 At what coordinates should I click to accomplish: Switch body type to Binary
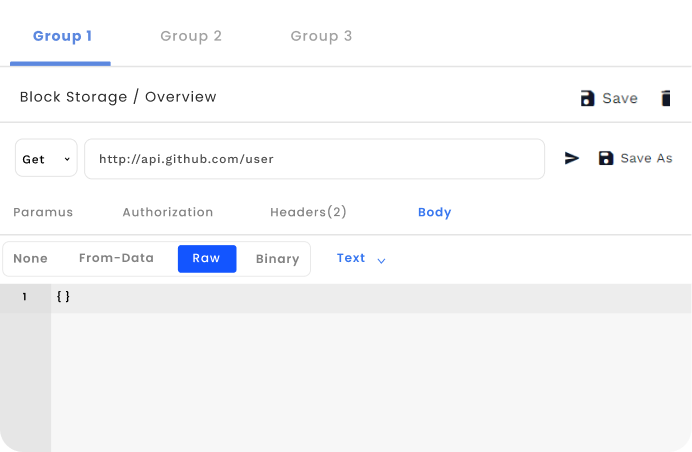point(277,259)
